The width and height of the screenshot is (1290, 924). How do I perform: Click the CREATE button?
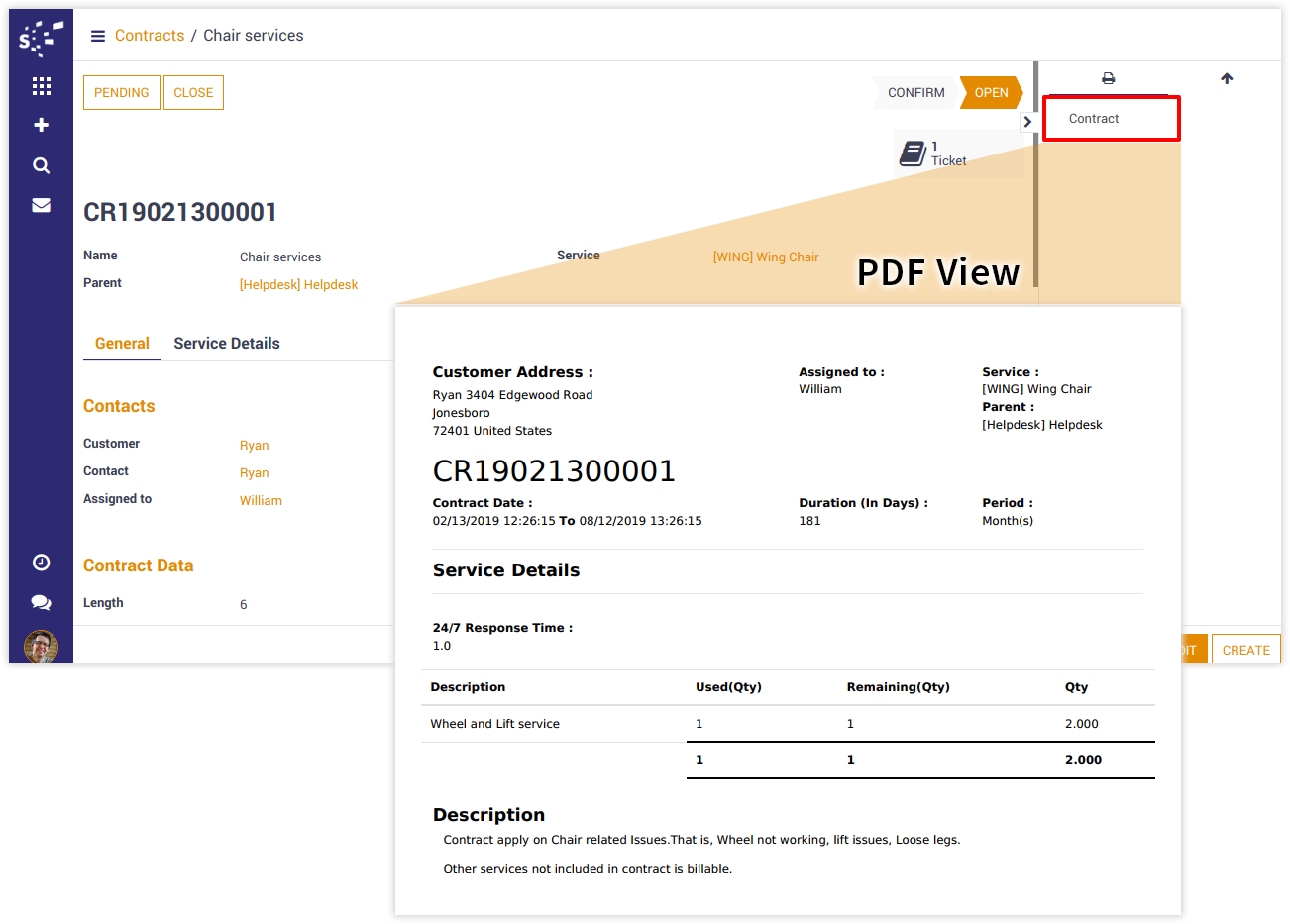pos(1245,650)
